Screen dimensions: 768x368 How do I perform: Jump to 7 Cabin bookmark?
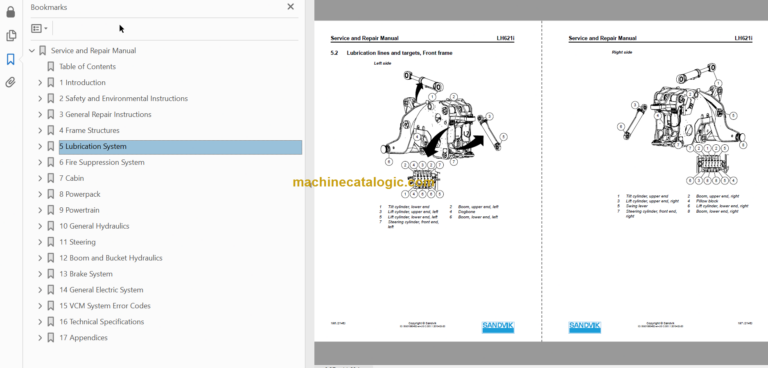click(72, 178)
